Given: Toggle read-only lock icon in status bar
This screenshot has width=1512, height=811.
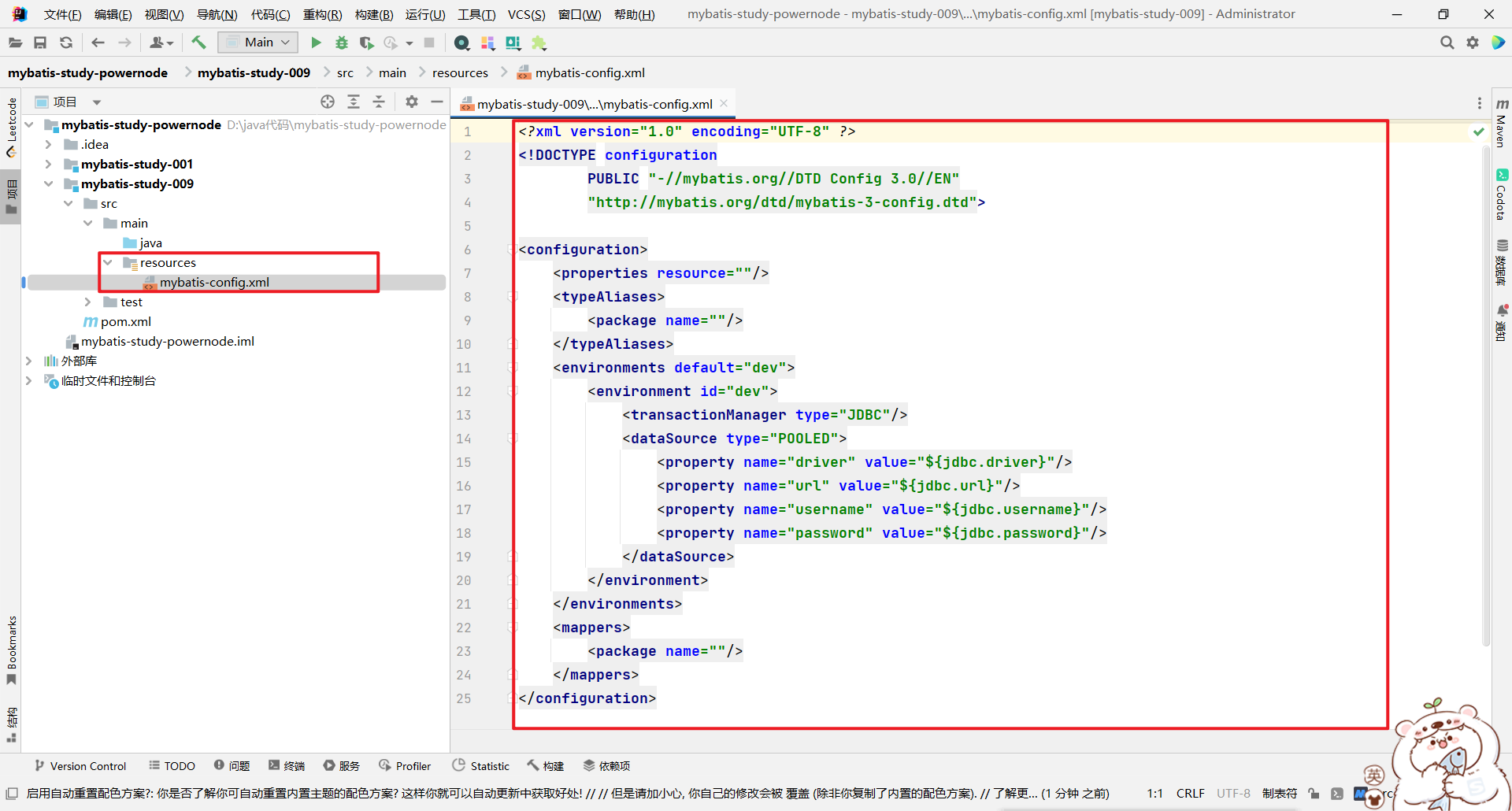Looking at the screenshot, I should [x=1313, y=794].
